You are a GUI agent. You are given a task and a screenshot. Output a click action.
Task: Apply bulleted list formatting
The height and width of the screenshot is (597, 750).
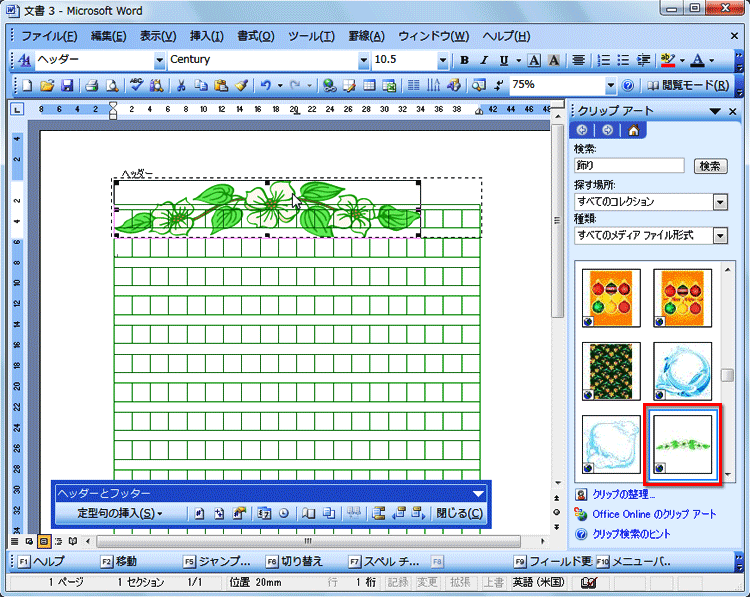click(x=623, y=60)
